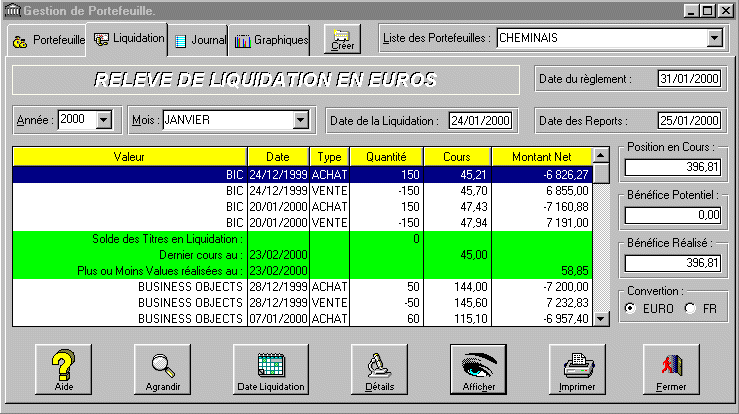Click the Valeur column header
Image resolution: width=739 pixels, height=414 pixels.
(130, 157)
